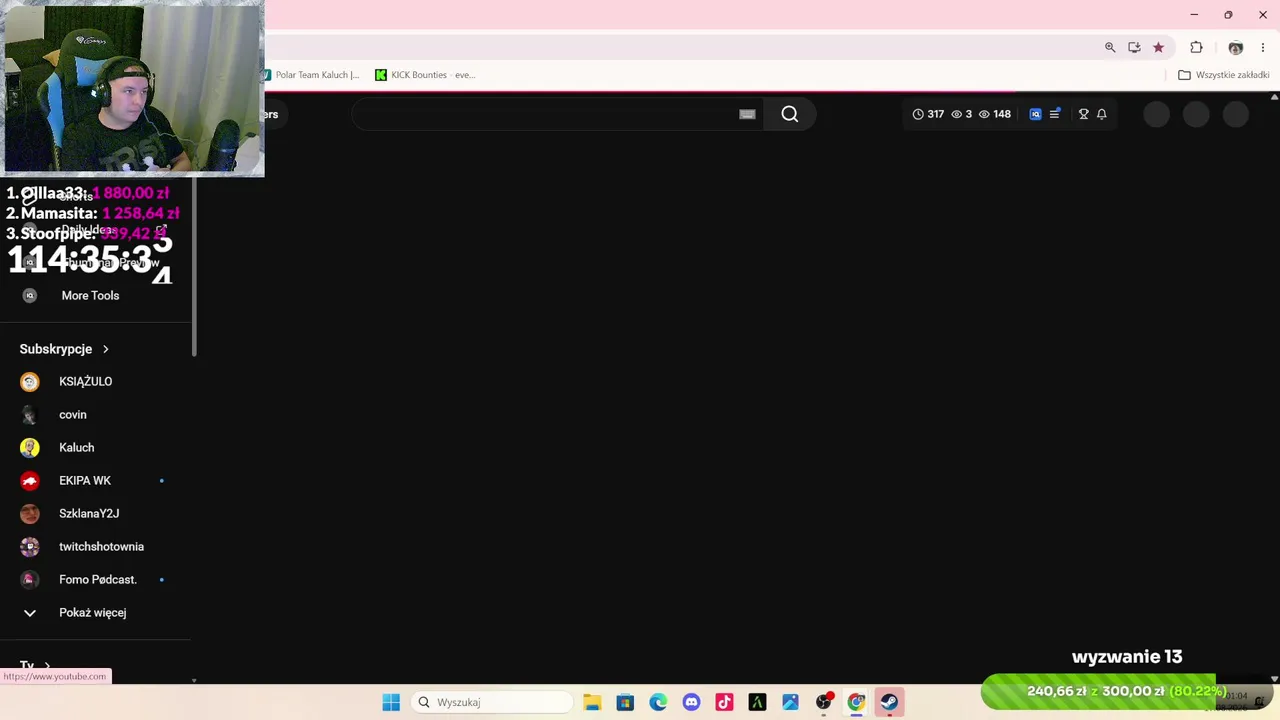This screenshot has height=720, width=1280.
Task: Open Microsoft Store from taskbar
Action: click(x=625, y=702)
